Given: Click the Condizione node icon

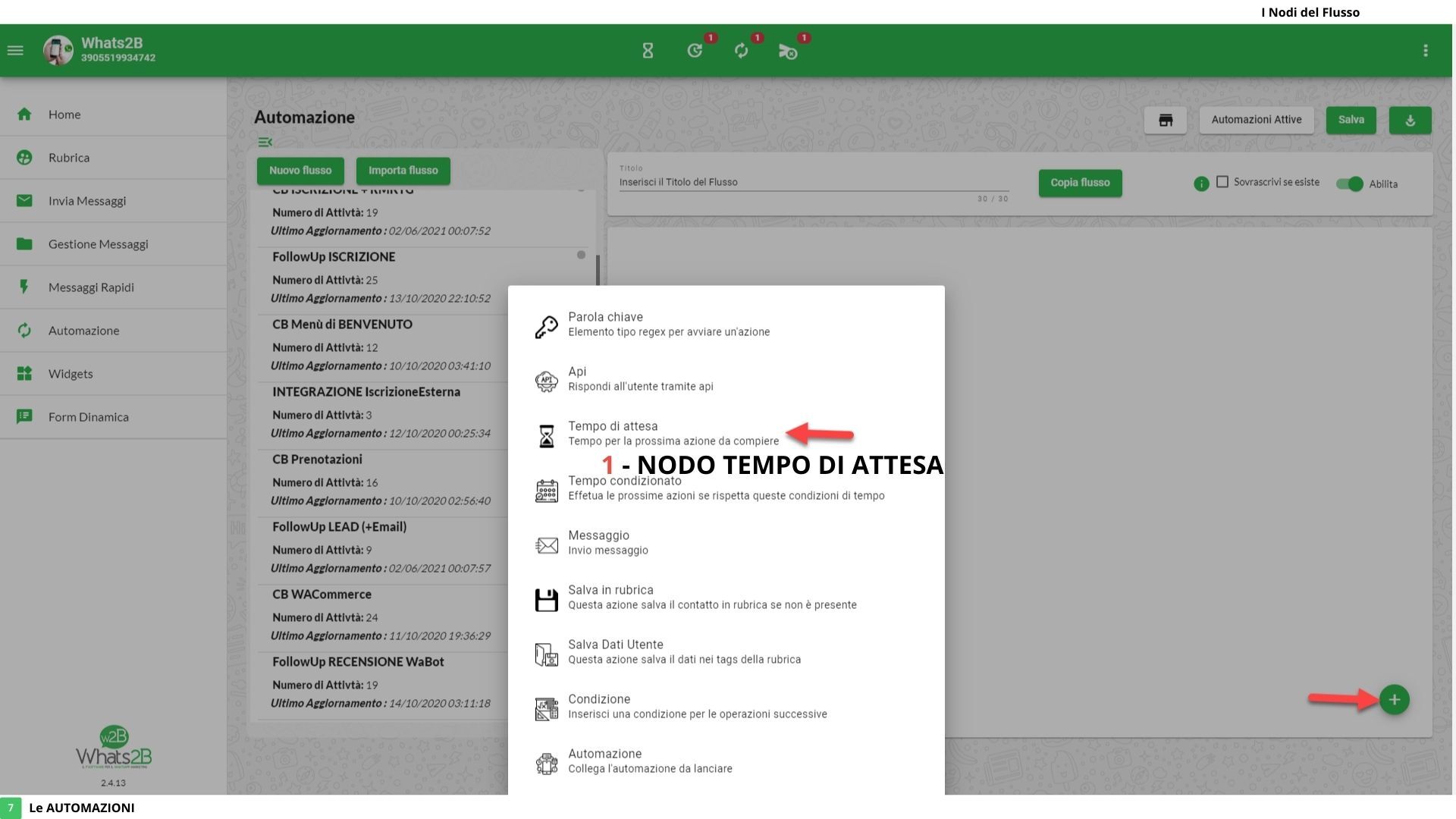Looking at the screenshot, I should [x=546, y=708].
